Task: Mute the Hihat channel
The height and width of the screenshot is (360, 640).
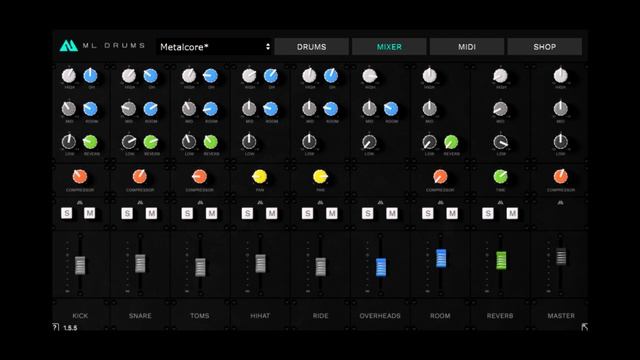Action: (x=271, y=213)
